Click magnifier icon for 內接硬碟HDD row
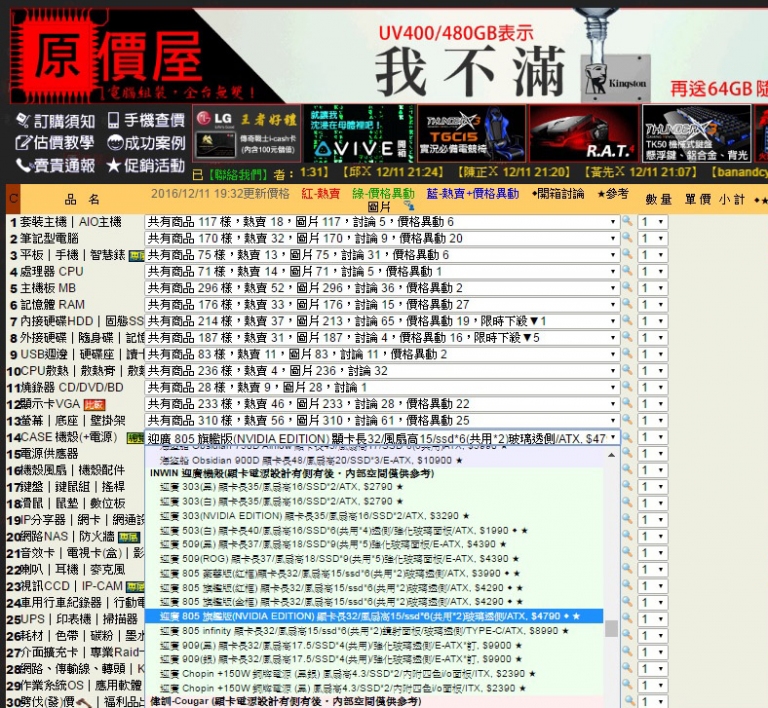The image size is (768, 708). [627, 320]
